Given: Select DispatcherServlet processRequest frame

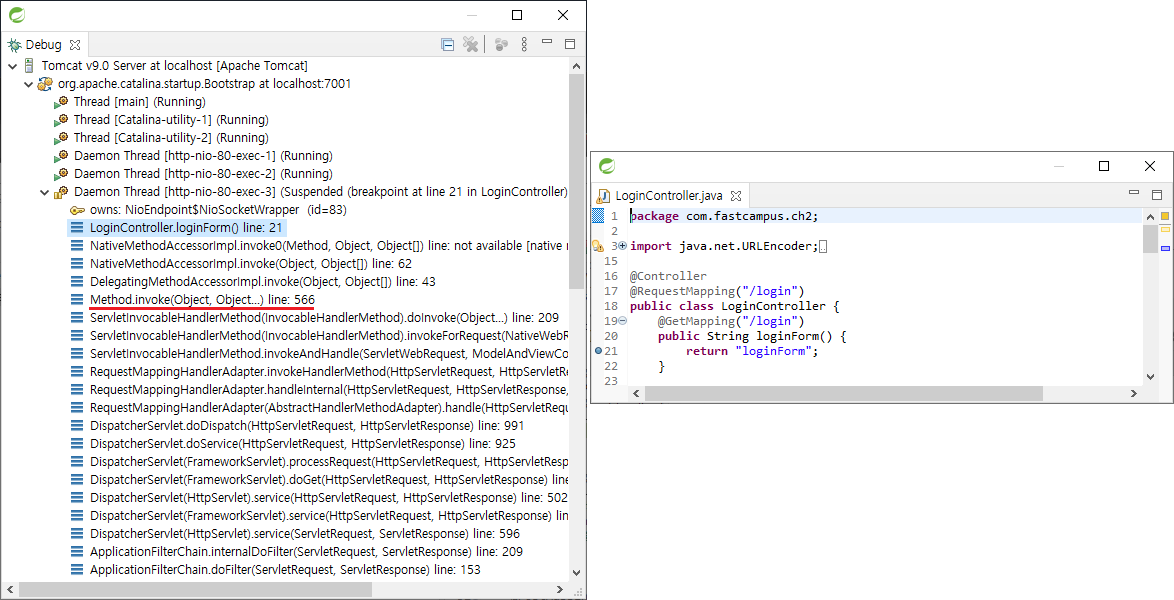Looking at the screenshot, I should click(329, 461).
